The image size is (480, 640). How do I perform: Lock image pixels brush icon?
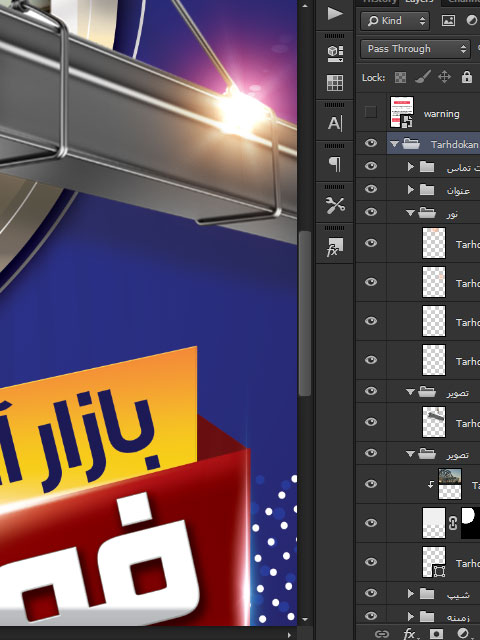pos(422,77)
